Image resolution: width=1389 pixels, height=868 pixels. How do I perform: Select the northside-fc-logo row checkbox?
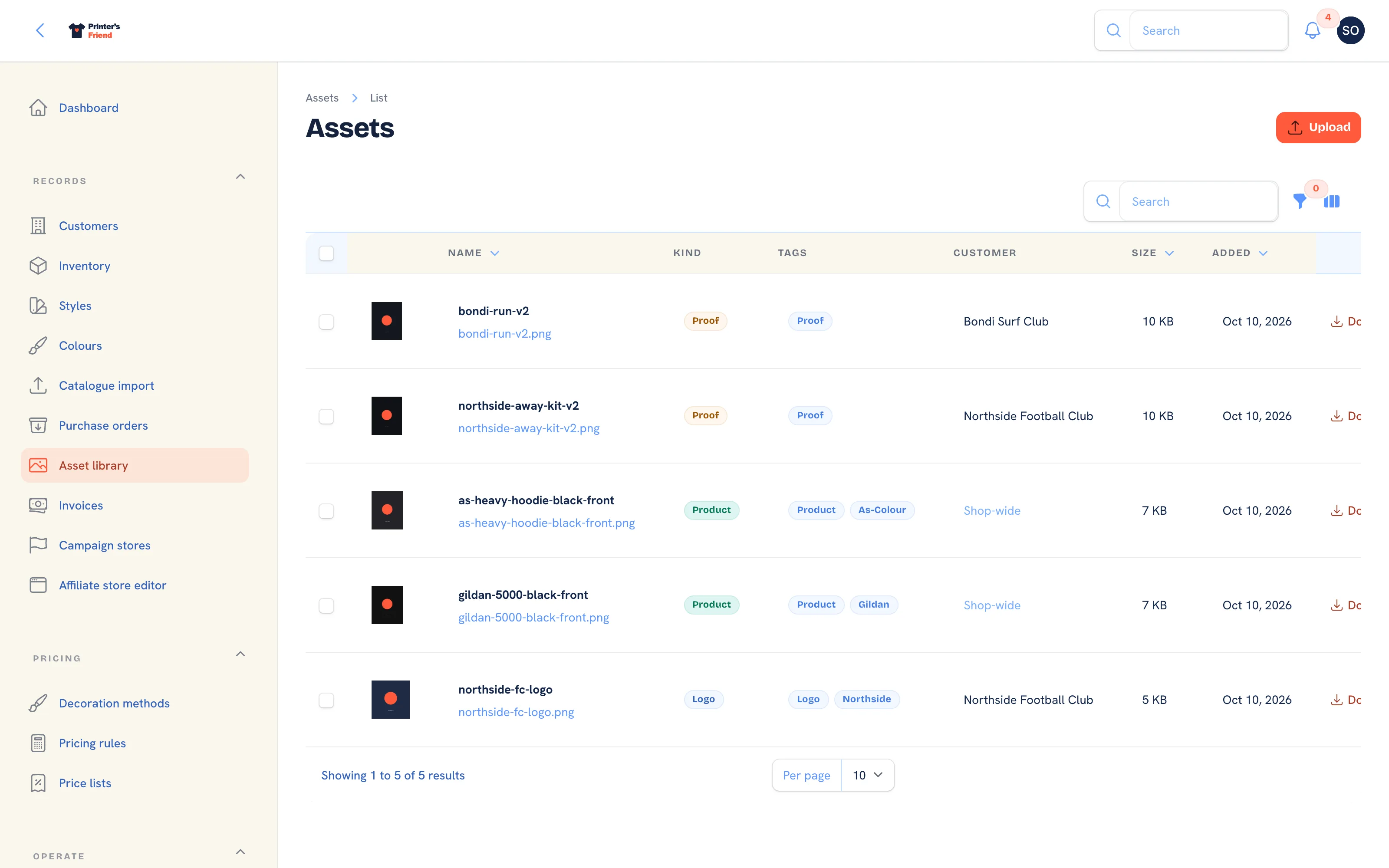[x=326, y=700]
